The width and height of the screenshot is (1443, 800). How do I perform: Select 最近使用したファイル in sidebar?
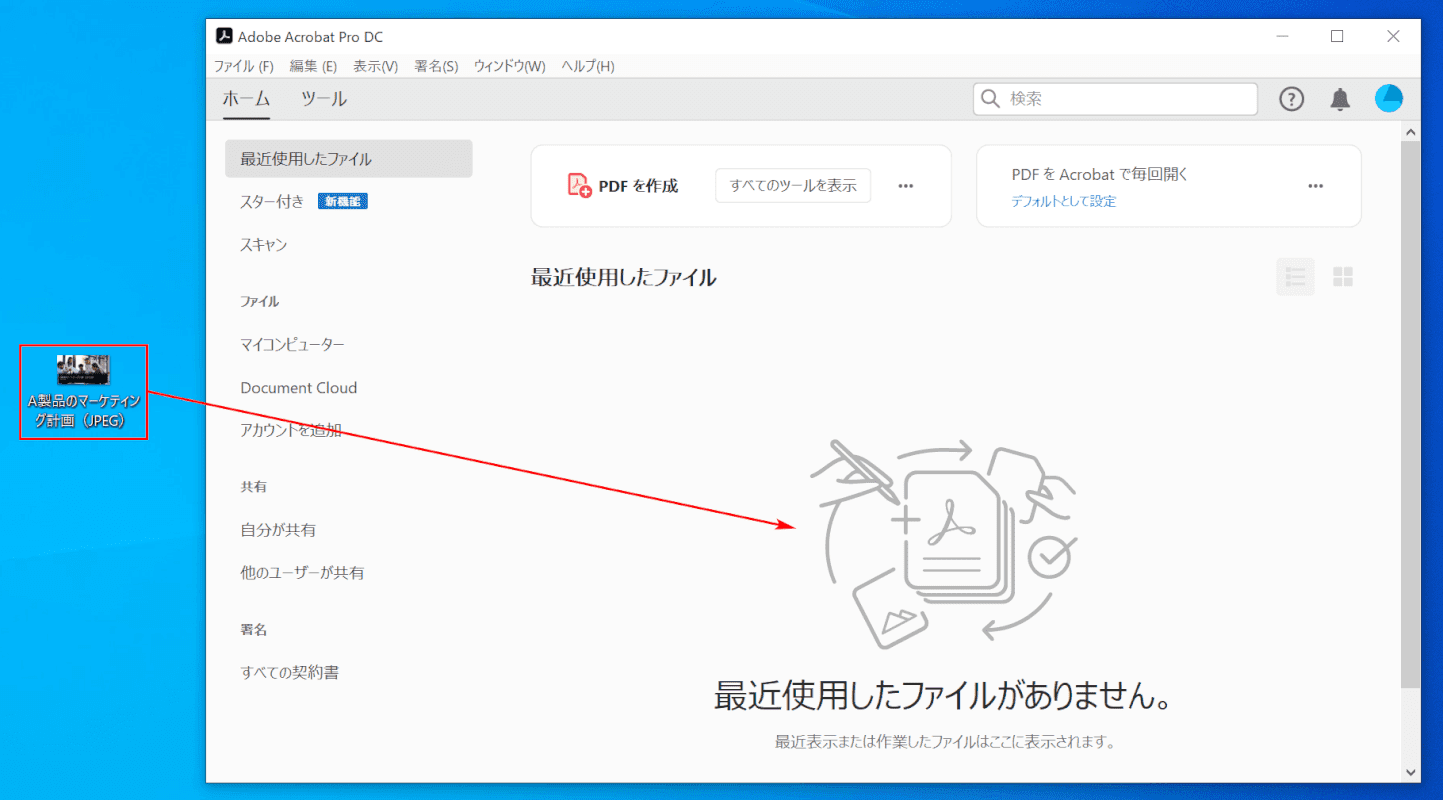point(349,159)
